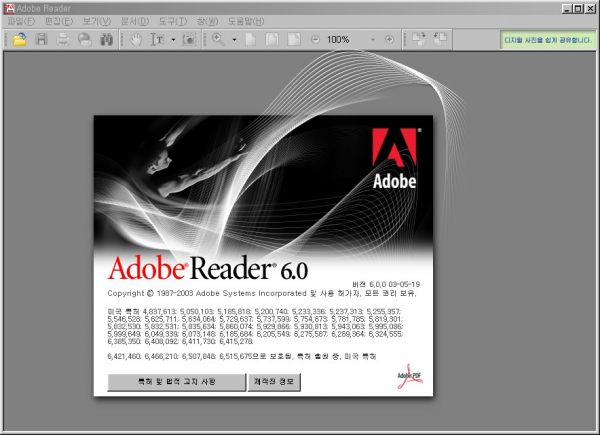Image resolution: width=600 pixels, height=435 pixels.
Task: Select the Text selection tool
Action: 157,39
